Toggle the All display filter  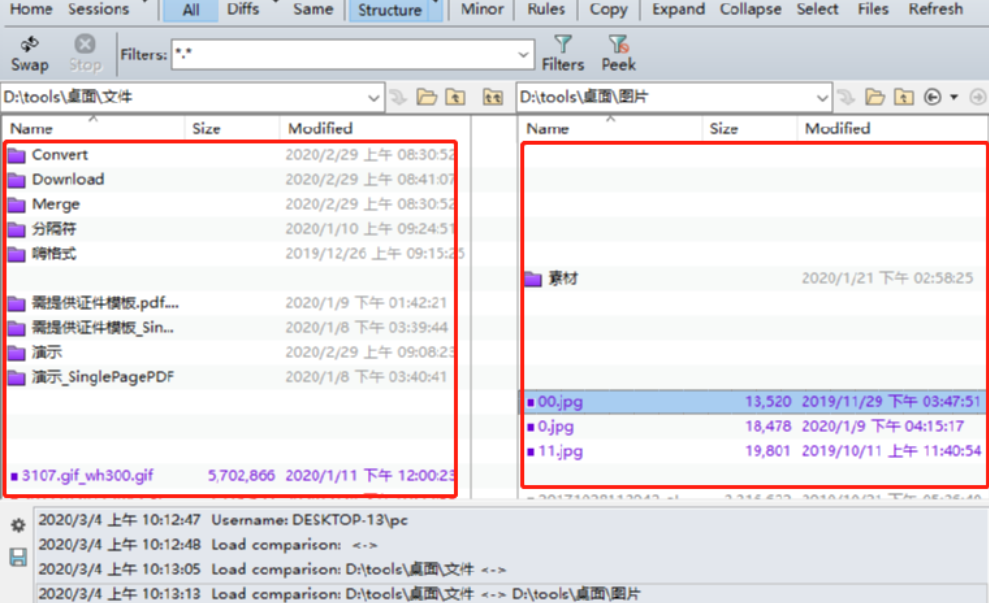click(x=190, y=10)
